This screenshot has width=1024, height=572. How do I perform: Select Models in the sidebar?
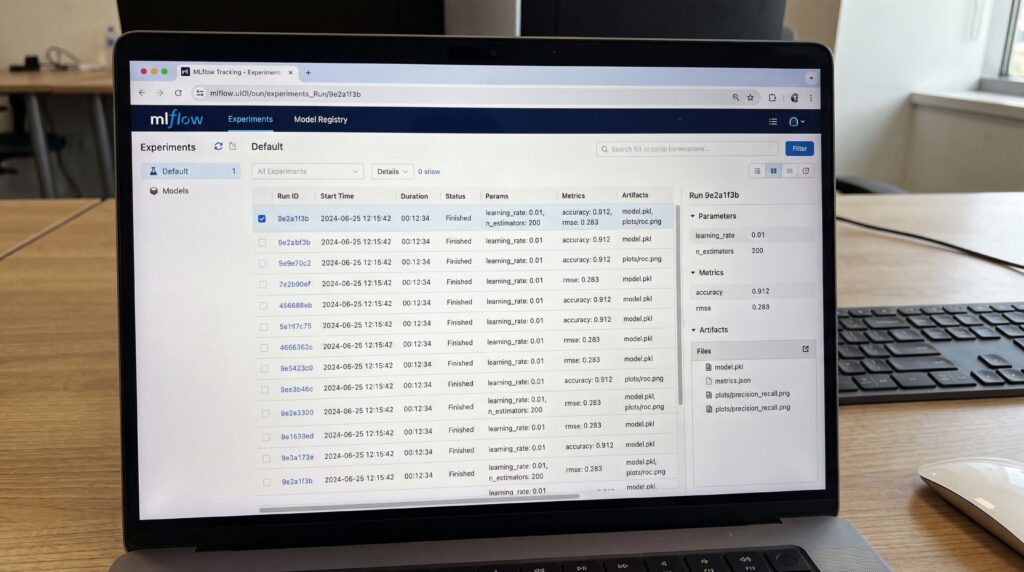click(x=175, y=191)
